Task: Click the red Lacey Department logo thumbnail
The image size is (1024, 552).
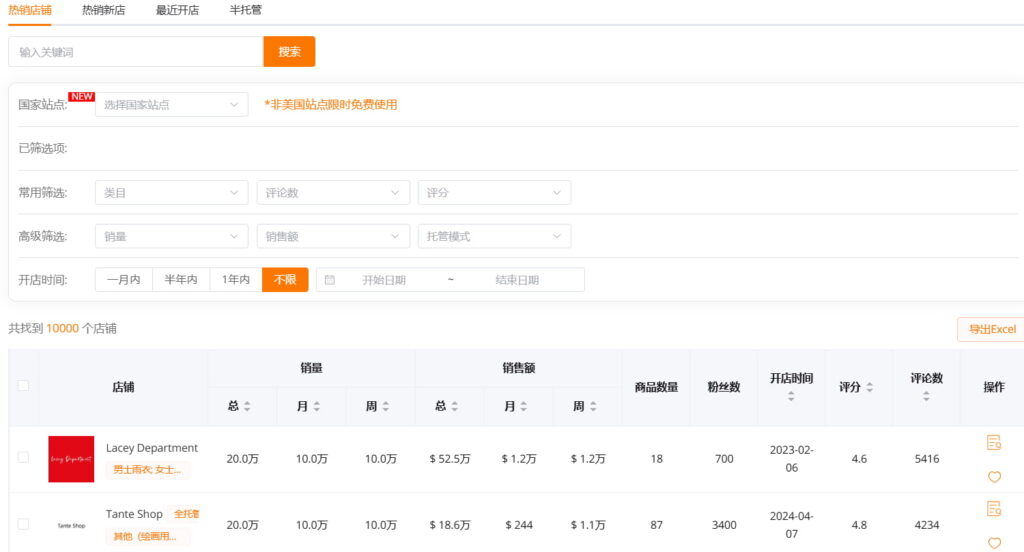Action: [71, 459]
